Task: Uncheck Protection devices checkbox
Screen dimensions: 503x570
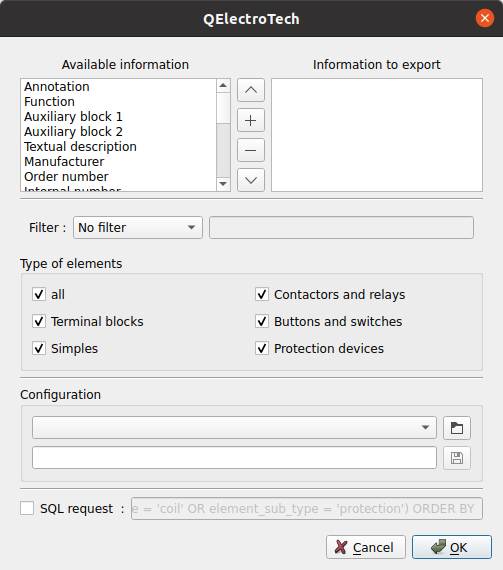Action: (x=262, y=348)
